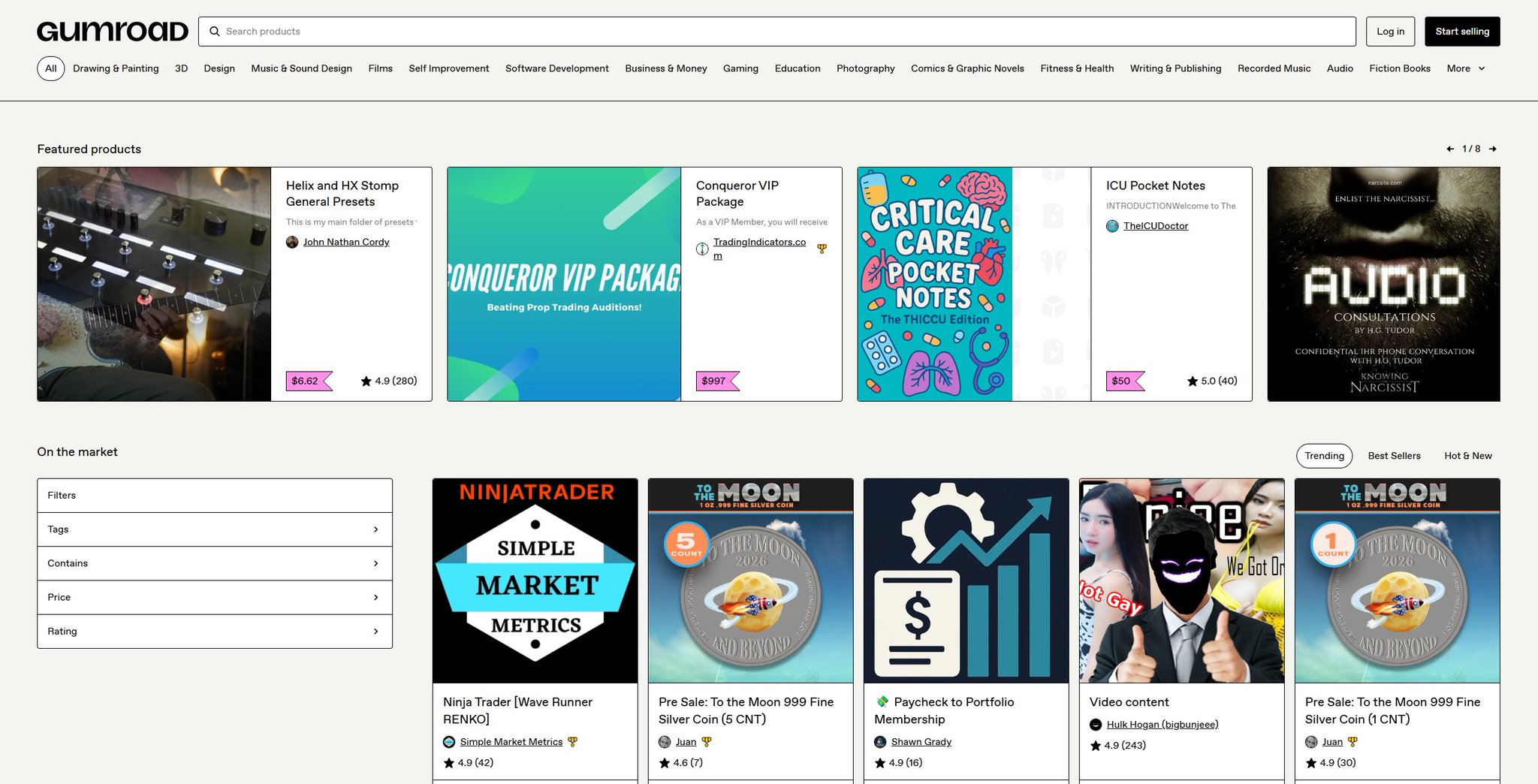Click John Nathan Cordy avatar icon
Screen dimensions: 1538x784
292,242
